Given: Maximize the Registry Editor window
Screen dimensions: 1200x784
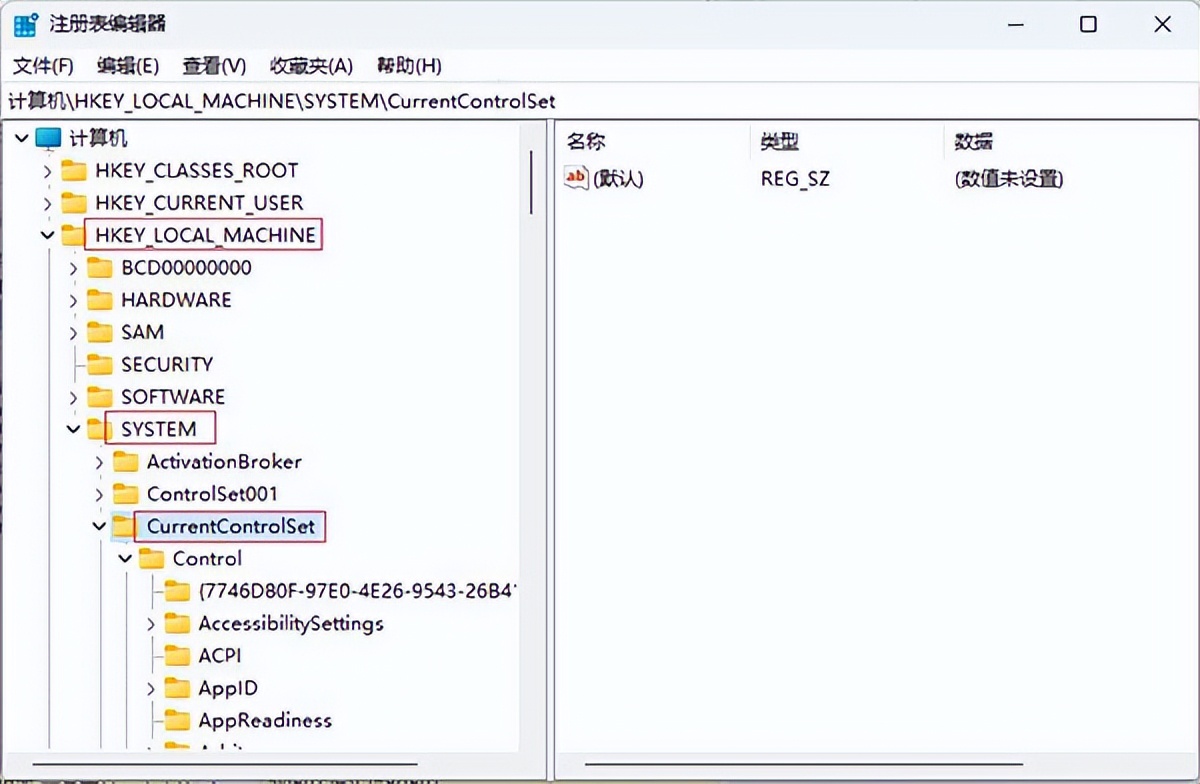Looking at the screenshot, I should tap(1088, 25).
